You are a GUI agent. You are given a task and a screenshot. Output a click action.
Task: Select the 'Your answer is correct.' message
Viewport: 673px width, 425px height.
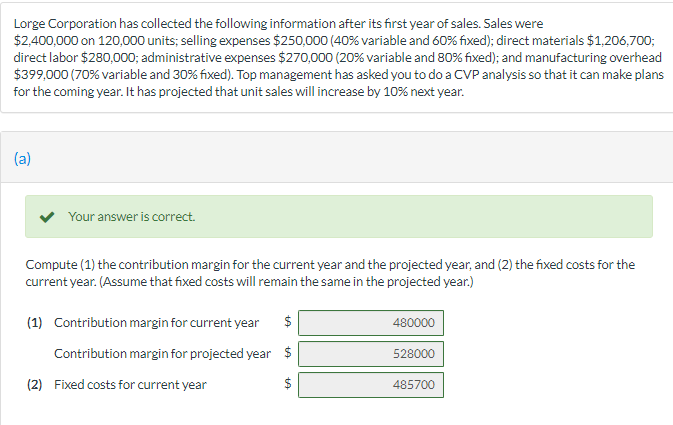131,217
